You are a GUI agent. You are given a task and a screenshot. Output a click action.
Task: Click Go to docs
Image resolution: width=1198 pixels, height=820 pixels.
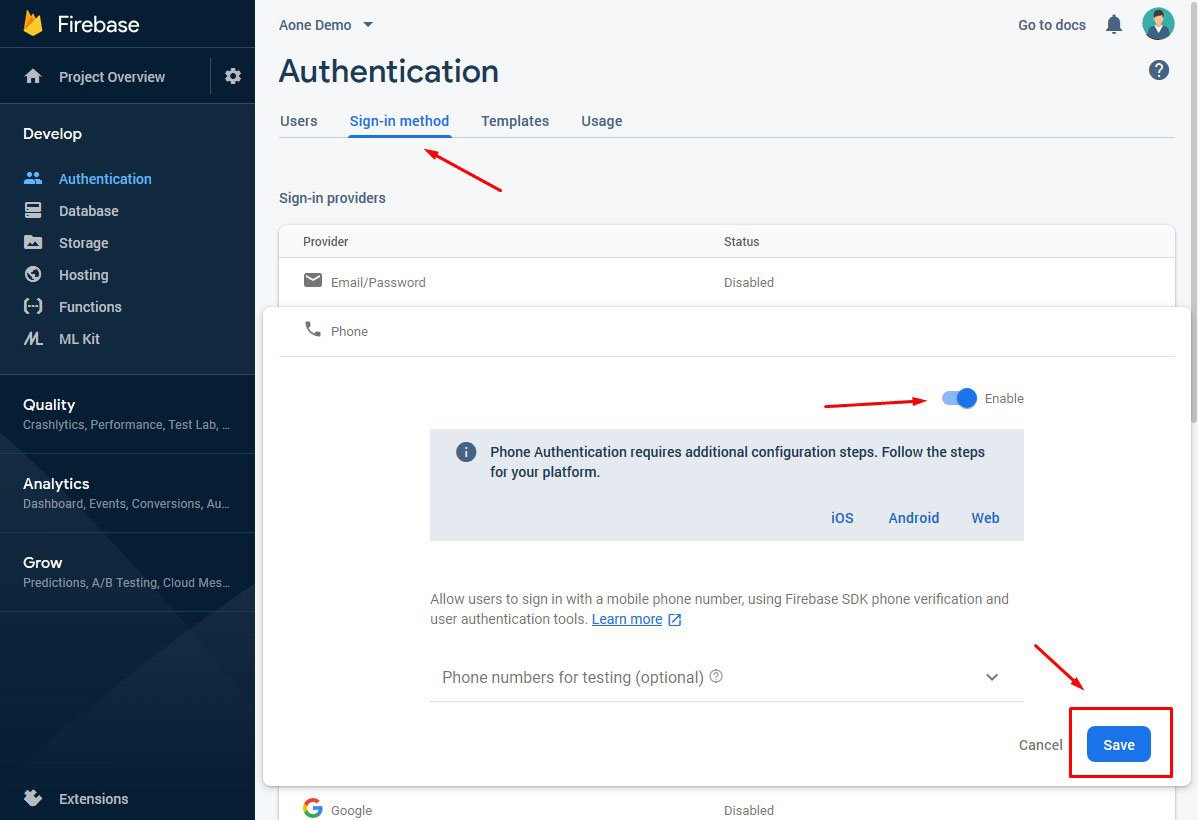(x=1051, y=25)
